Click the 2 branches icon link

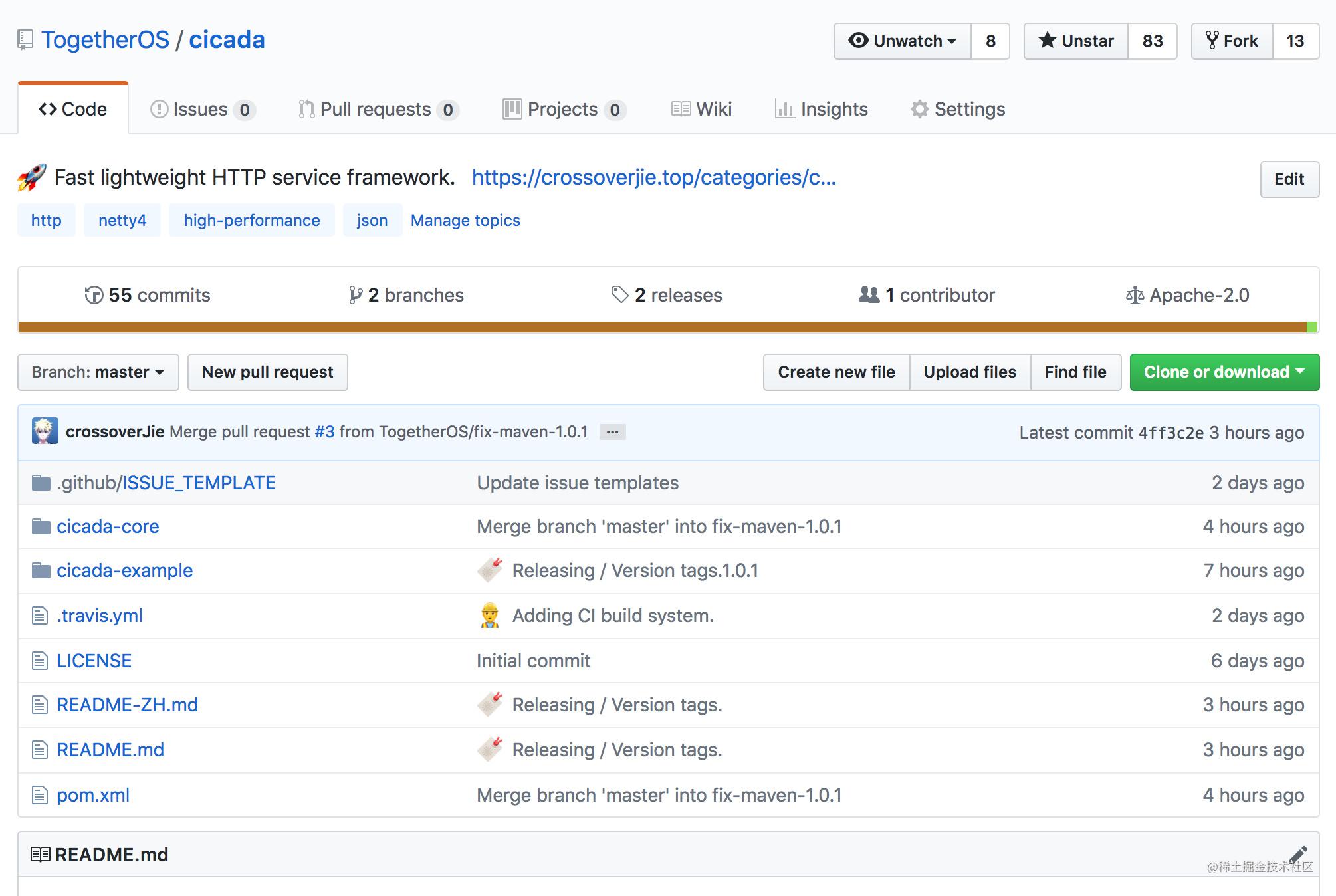pyautogui.click(x=356, y=295)
